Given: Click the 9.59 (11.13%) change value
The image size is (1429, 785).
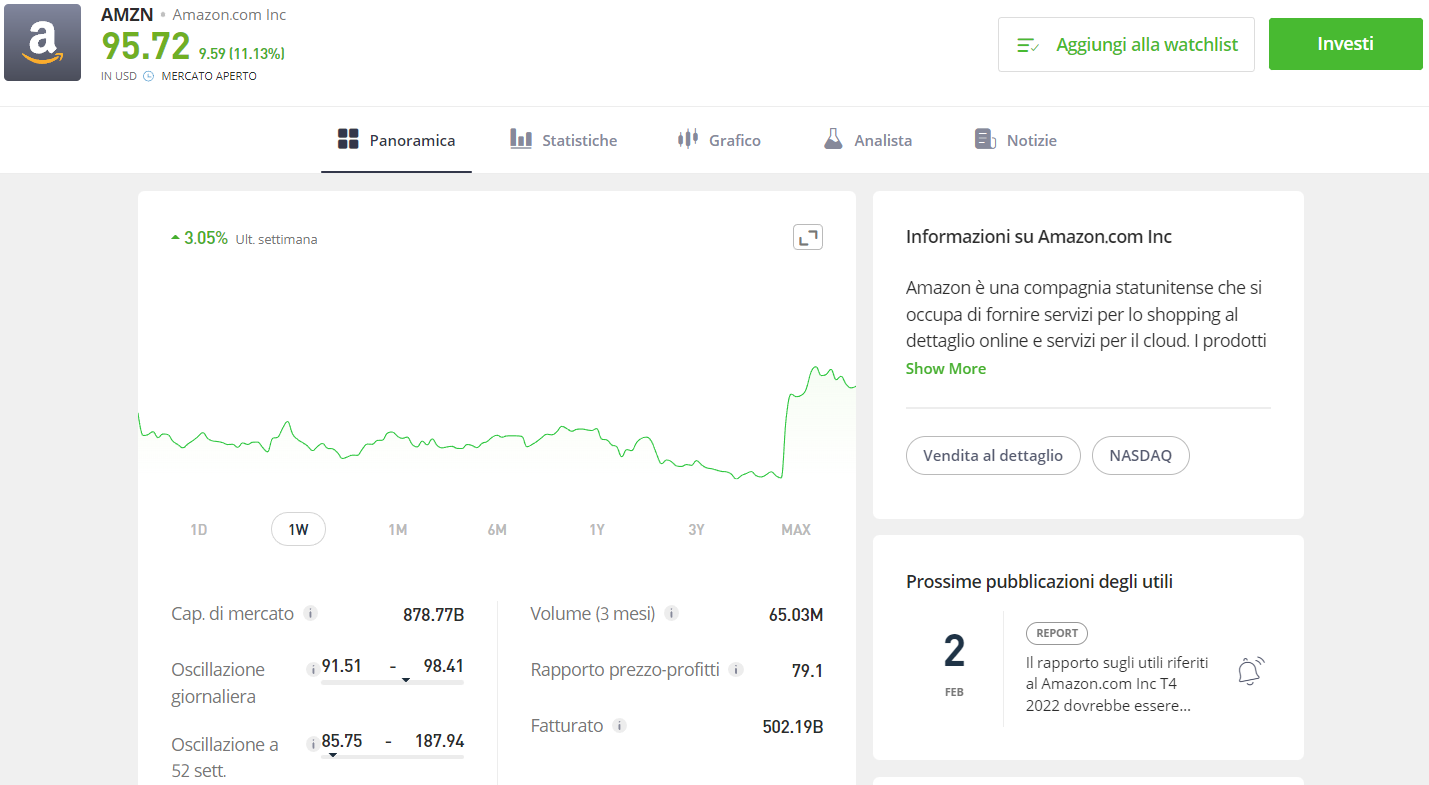Looking at the screenshot, I should pos(242,54).
